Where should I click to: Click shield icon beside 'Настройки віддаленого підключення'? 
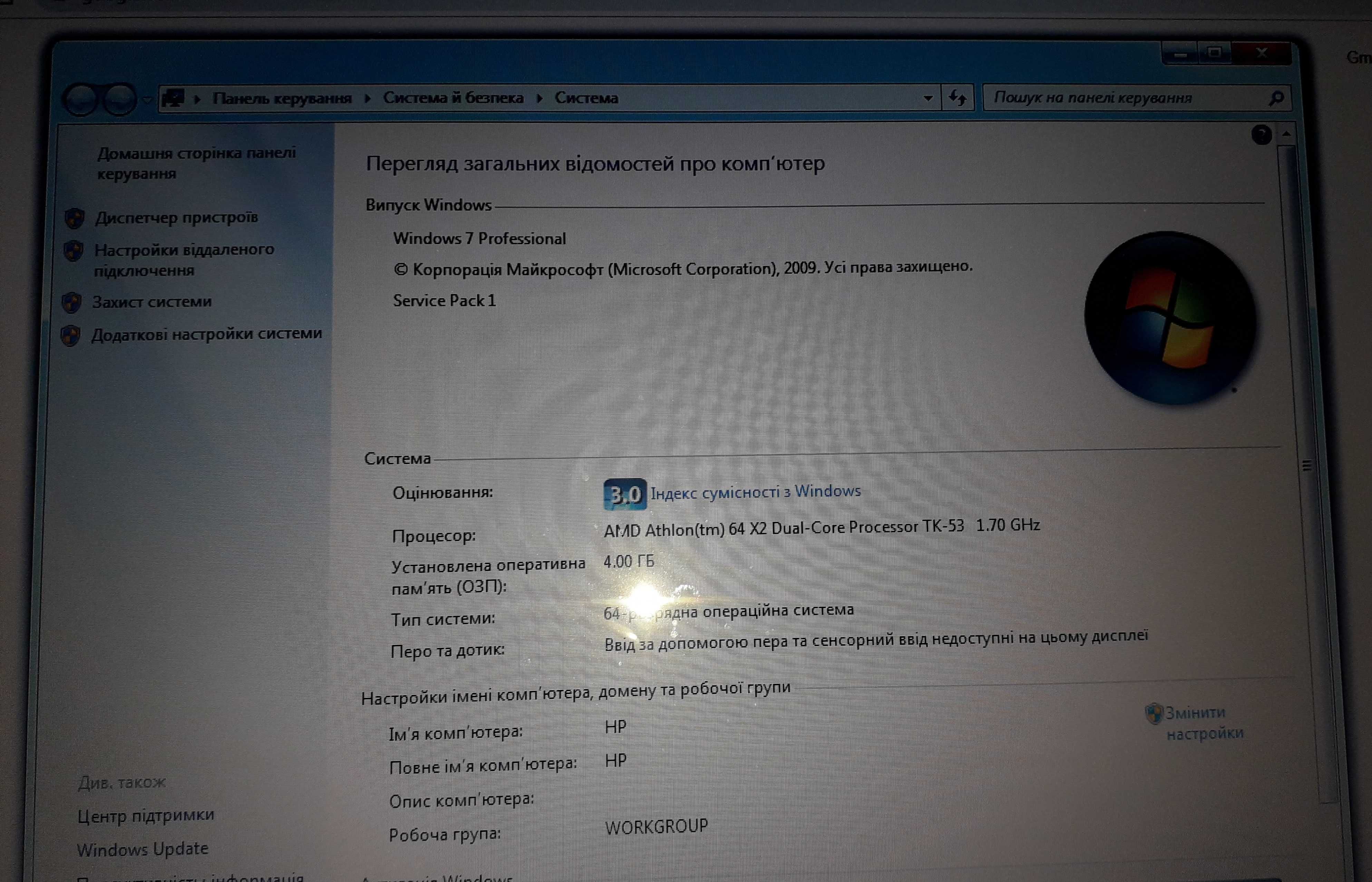[x=73, y=251]
